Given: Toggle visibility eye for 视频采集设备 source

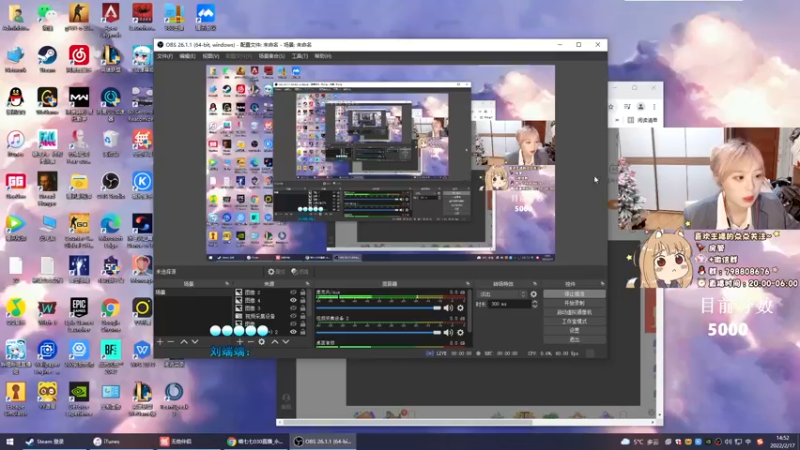Looking at the screenshot, I should click(293, 316).
